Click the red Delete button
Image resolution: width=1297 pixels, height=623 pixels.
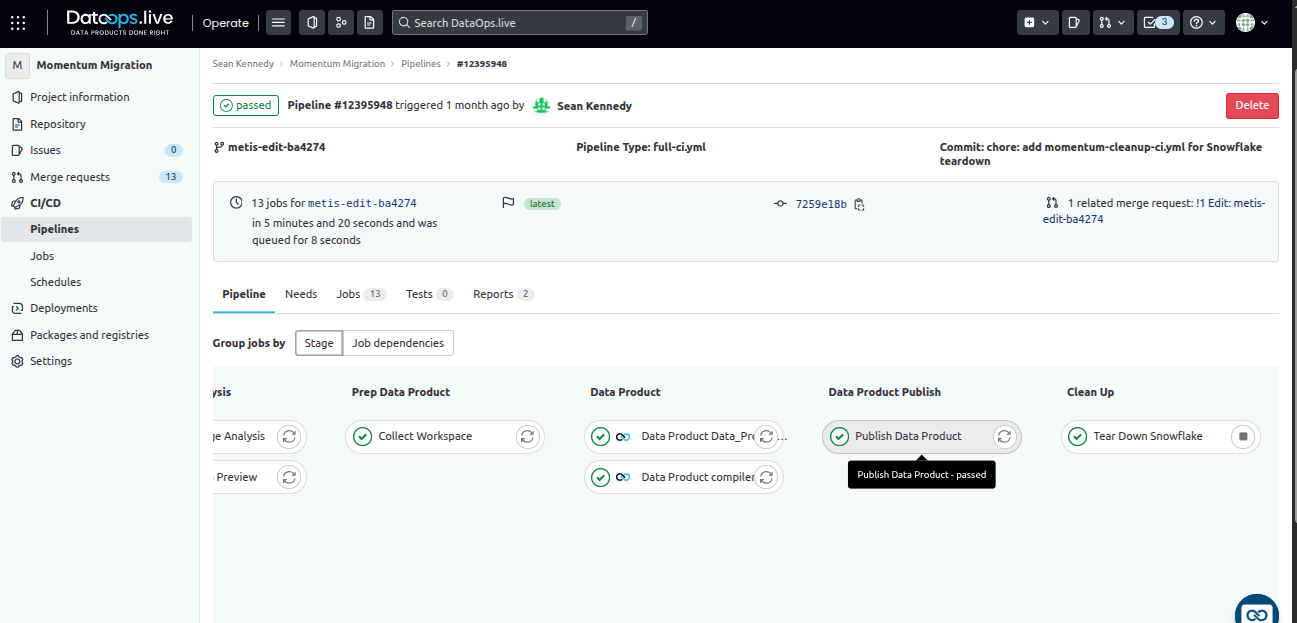[x=1252, y=105]
